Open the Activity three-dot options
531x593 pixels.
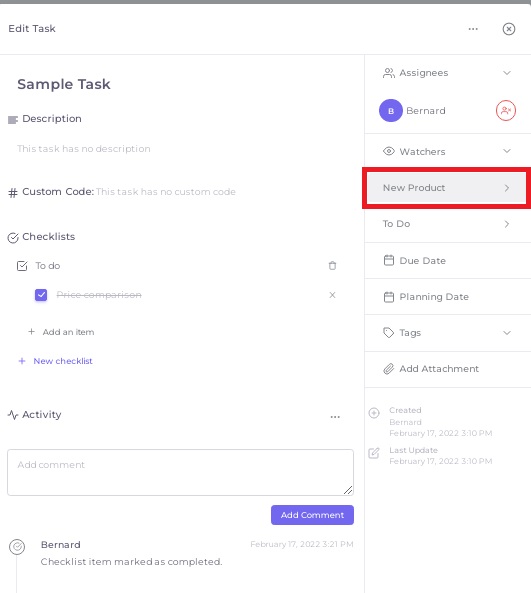[335, 417]
